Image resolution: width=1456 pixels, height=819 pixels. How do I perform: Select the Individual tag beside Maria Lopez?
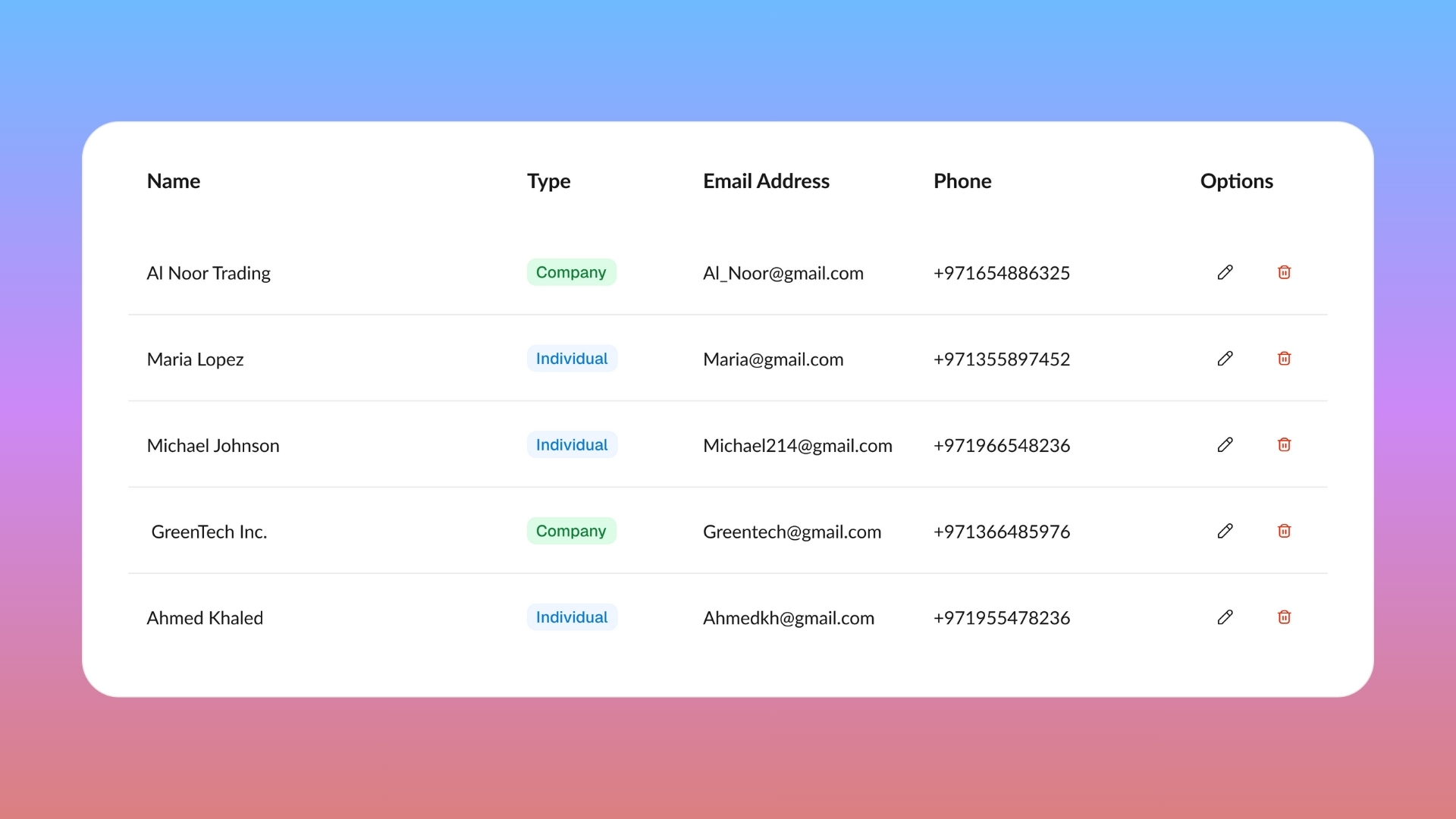(572, 359)
